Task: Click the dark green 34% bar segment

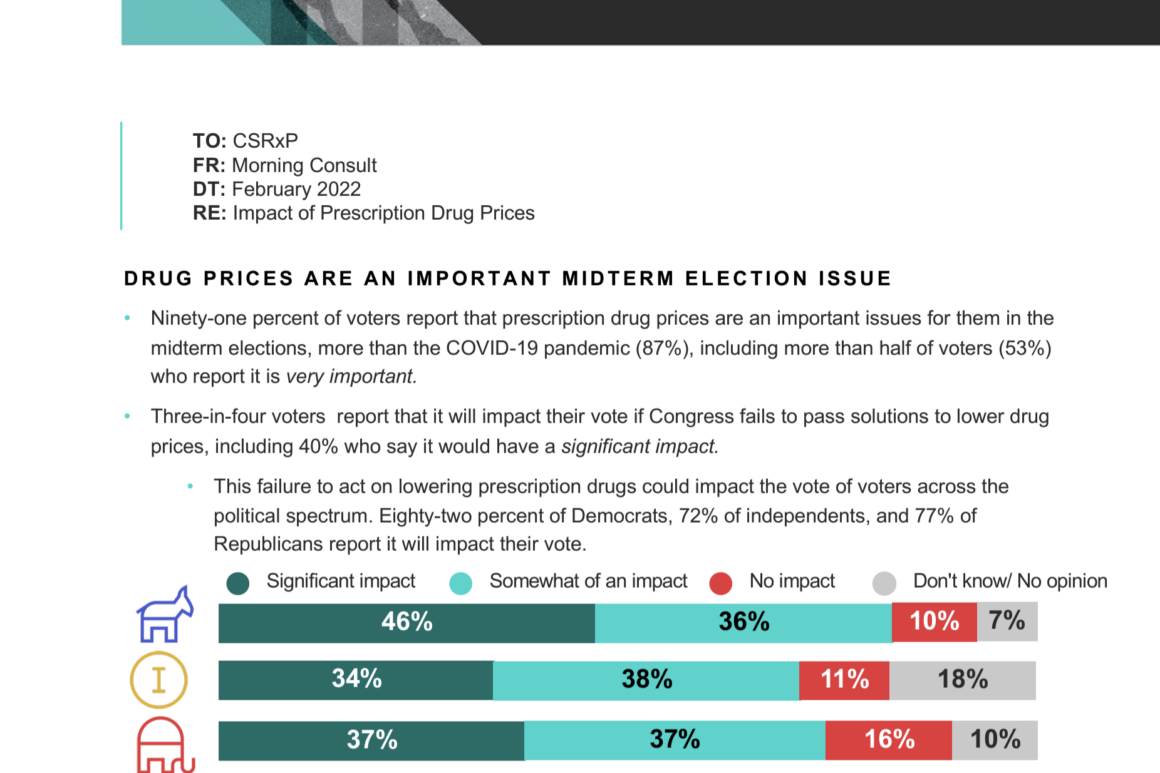Action: tap(356, 680)
